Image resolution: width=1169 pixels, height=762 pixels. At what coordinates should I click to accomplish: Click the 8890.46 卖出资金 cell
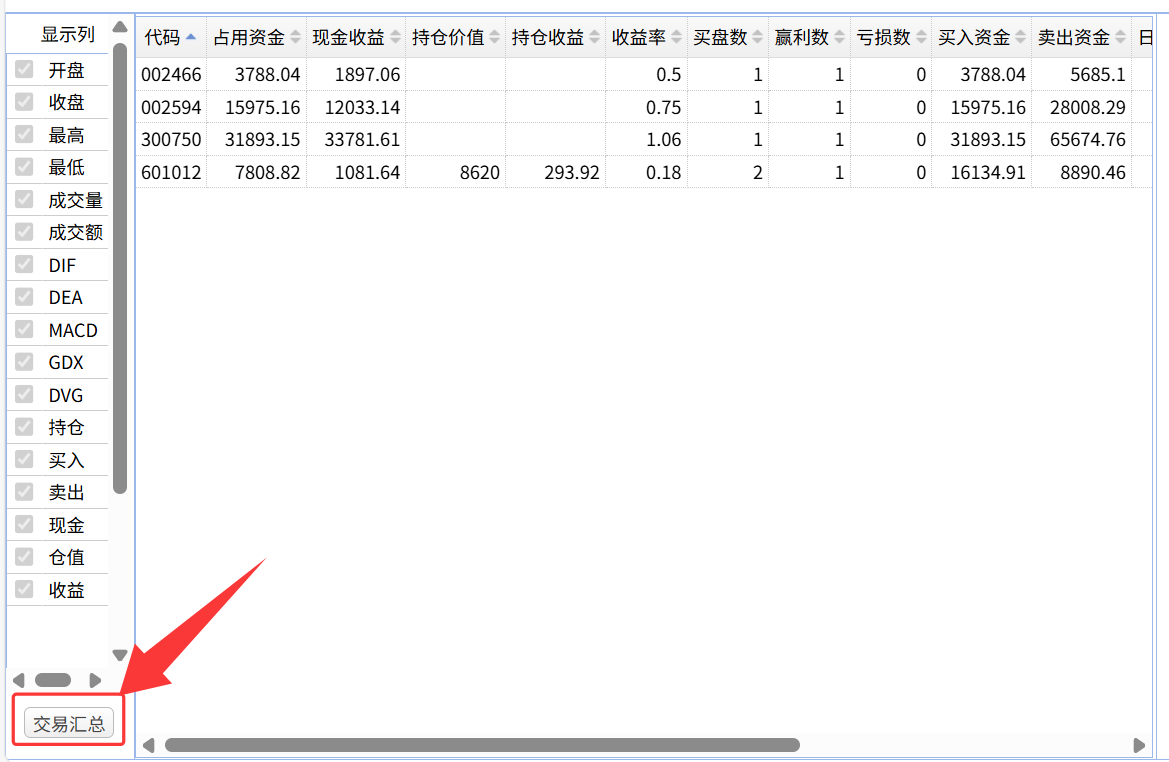click(1082, 172)
